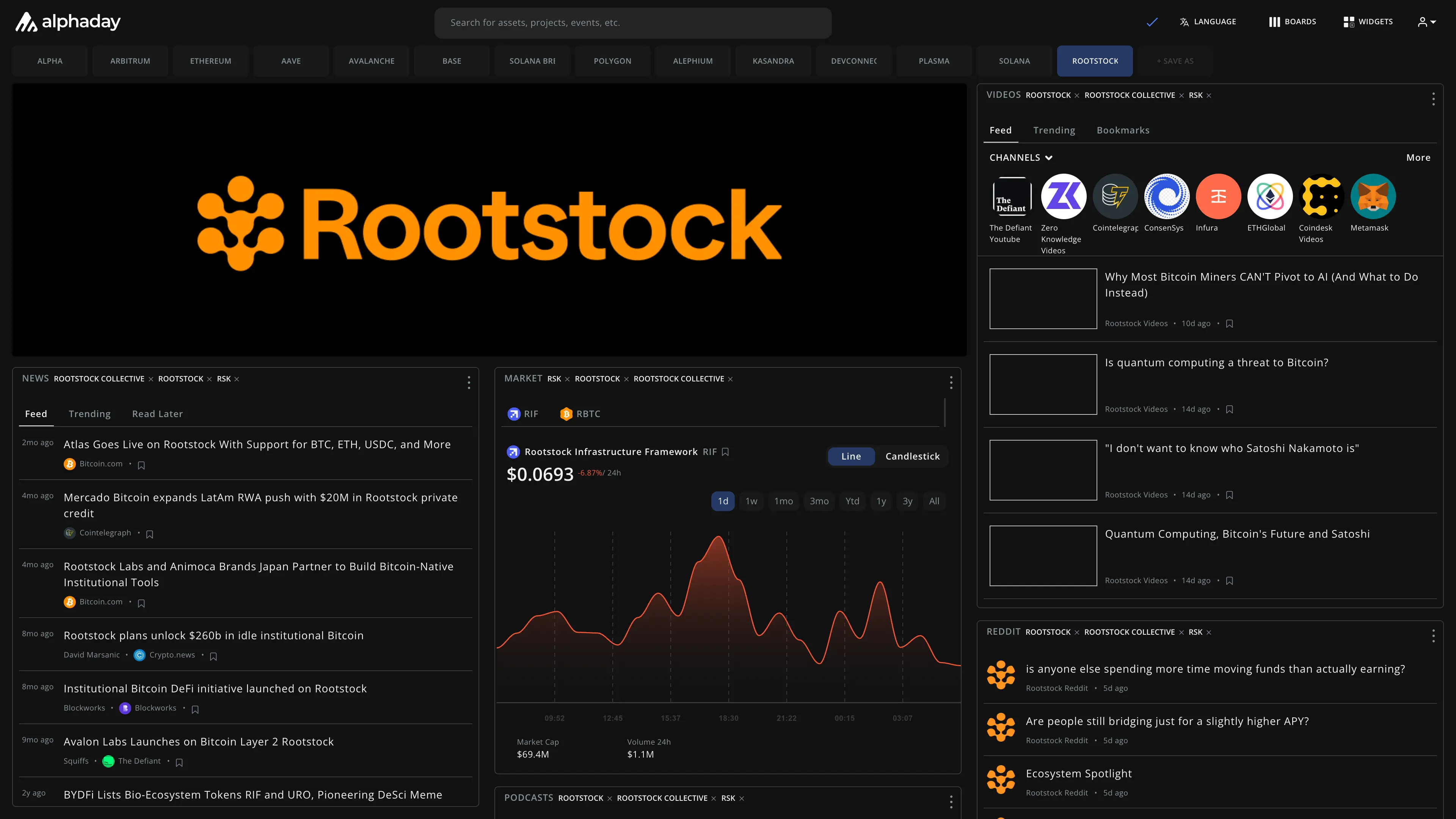The height and width of the screenshot is (819, 1456).
Task: Switch to the Arbitrum board tab
Action: pyautogui.click(x=130, y=61)
